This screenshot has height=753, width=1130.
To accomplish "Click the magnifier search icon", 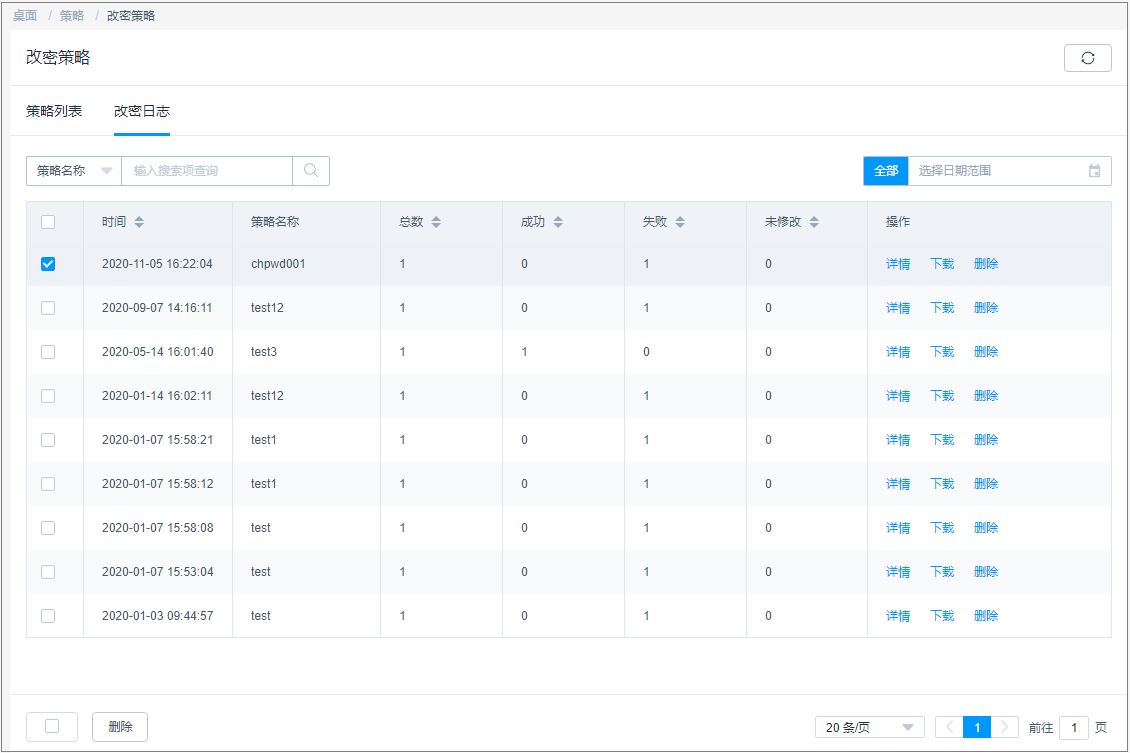I will pyautogui.click(x=311, y=171).
